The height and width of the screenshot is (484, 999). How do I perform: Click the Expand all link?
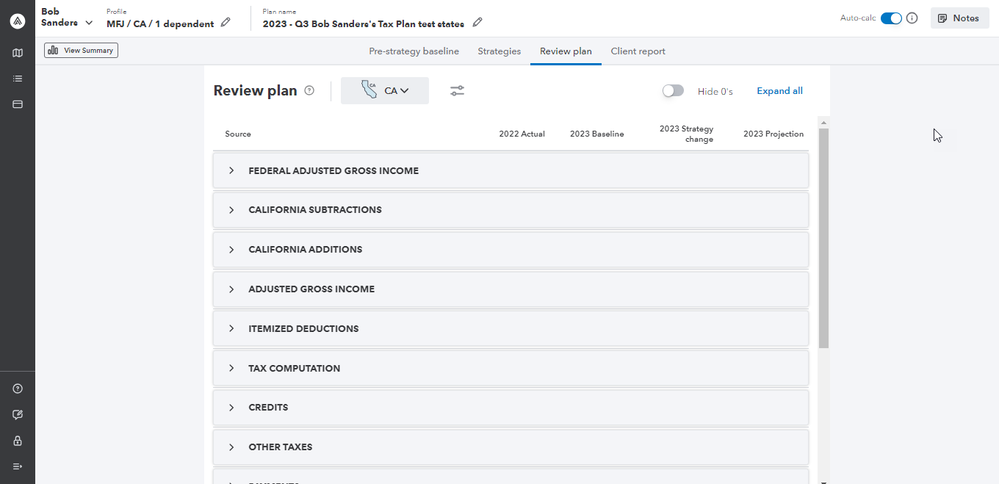tap(779, 91)
